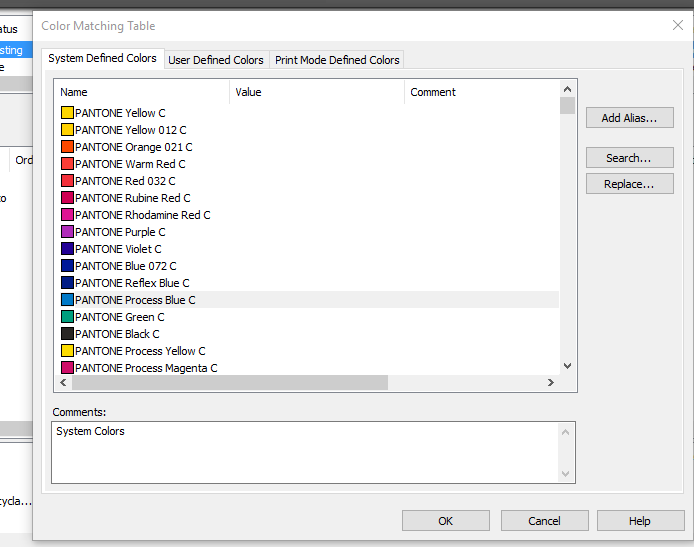
Task: Click the PANTONE Yellow C color swatch
Action: [x=67, y=112]
